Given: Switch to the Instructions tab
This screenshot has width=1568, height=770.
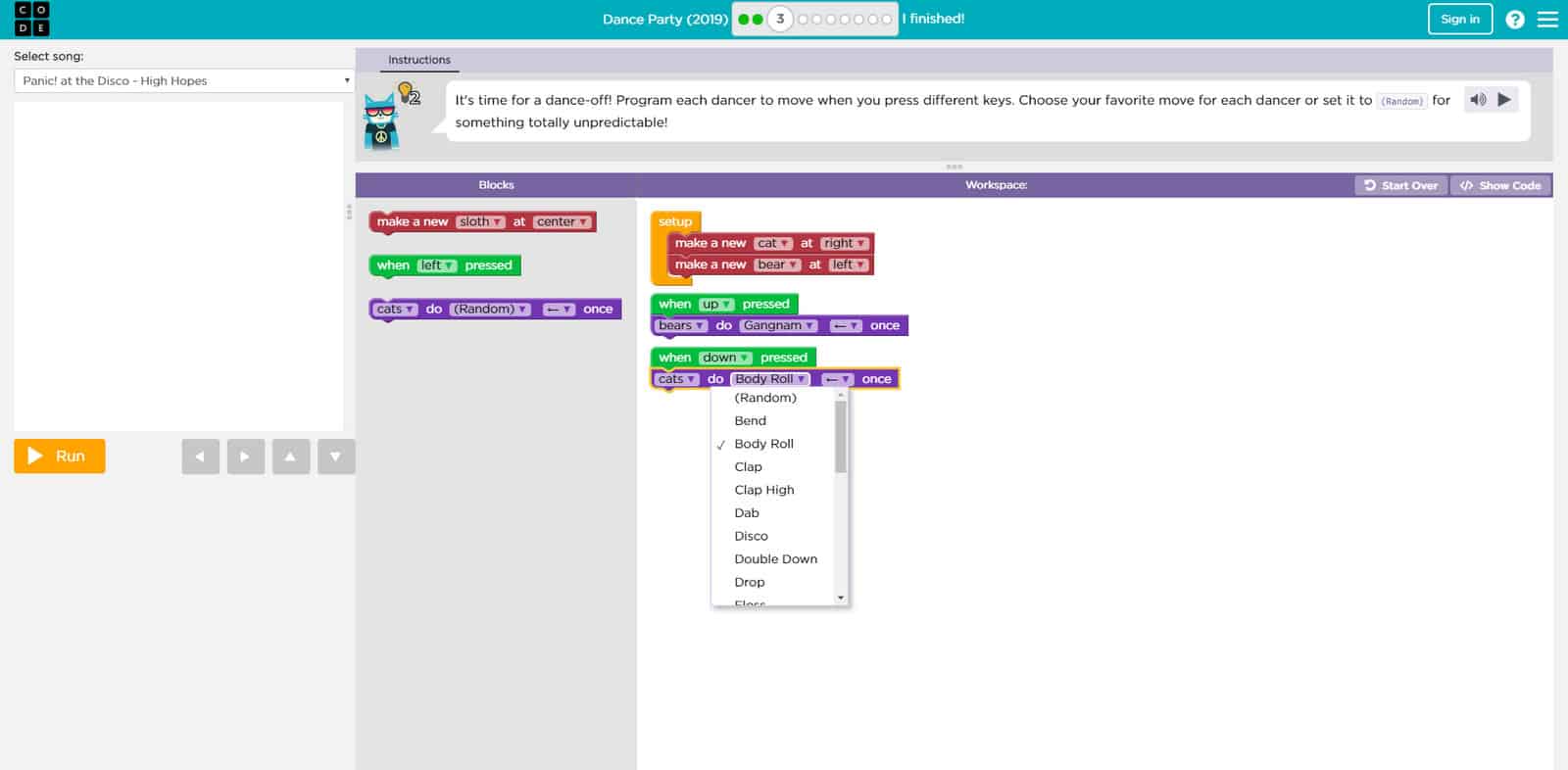Looking at the screenshot, I should [x=418, y=60].
